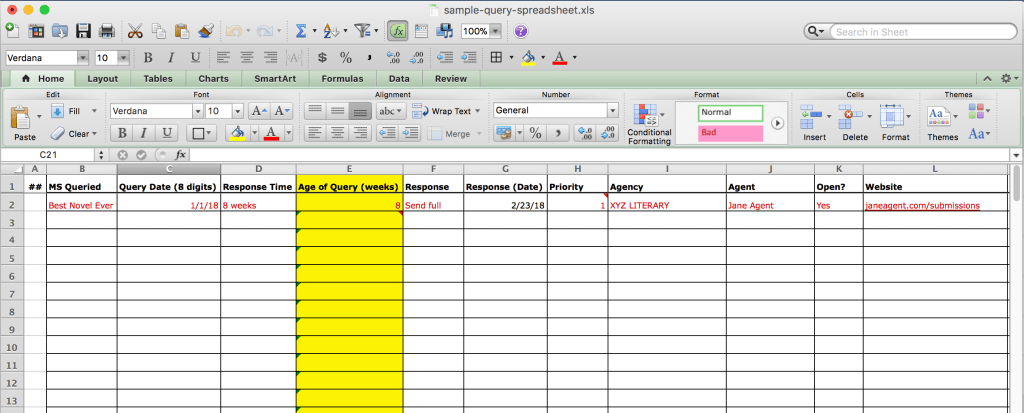Click the Conditional Formatting icon
Screen dimensions: 1024x413
click(647, 114)
